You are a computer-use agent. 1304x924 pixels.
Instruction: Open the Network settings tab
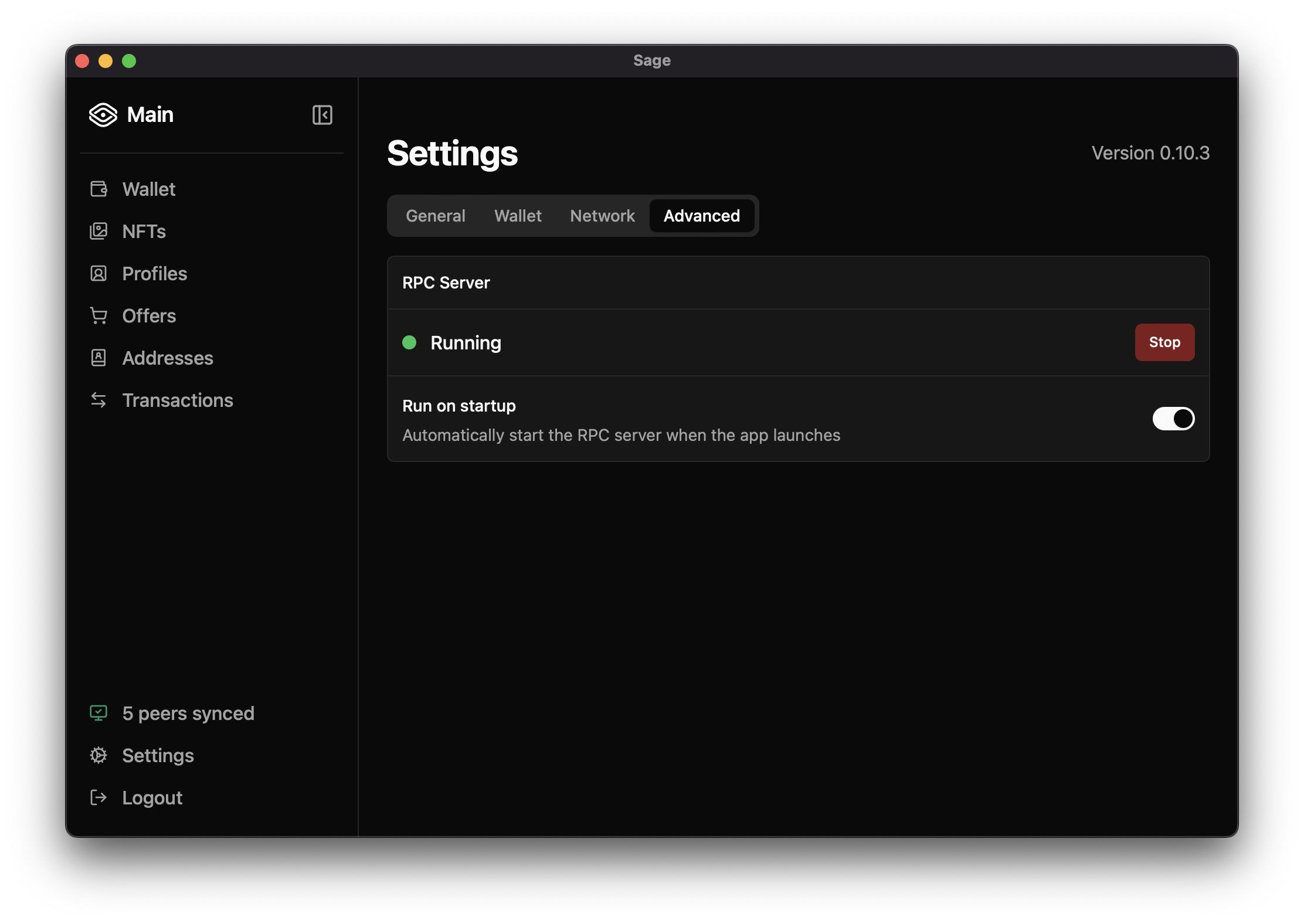602,216
